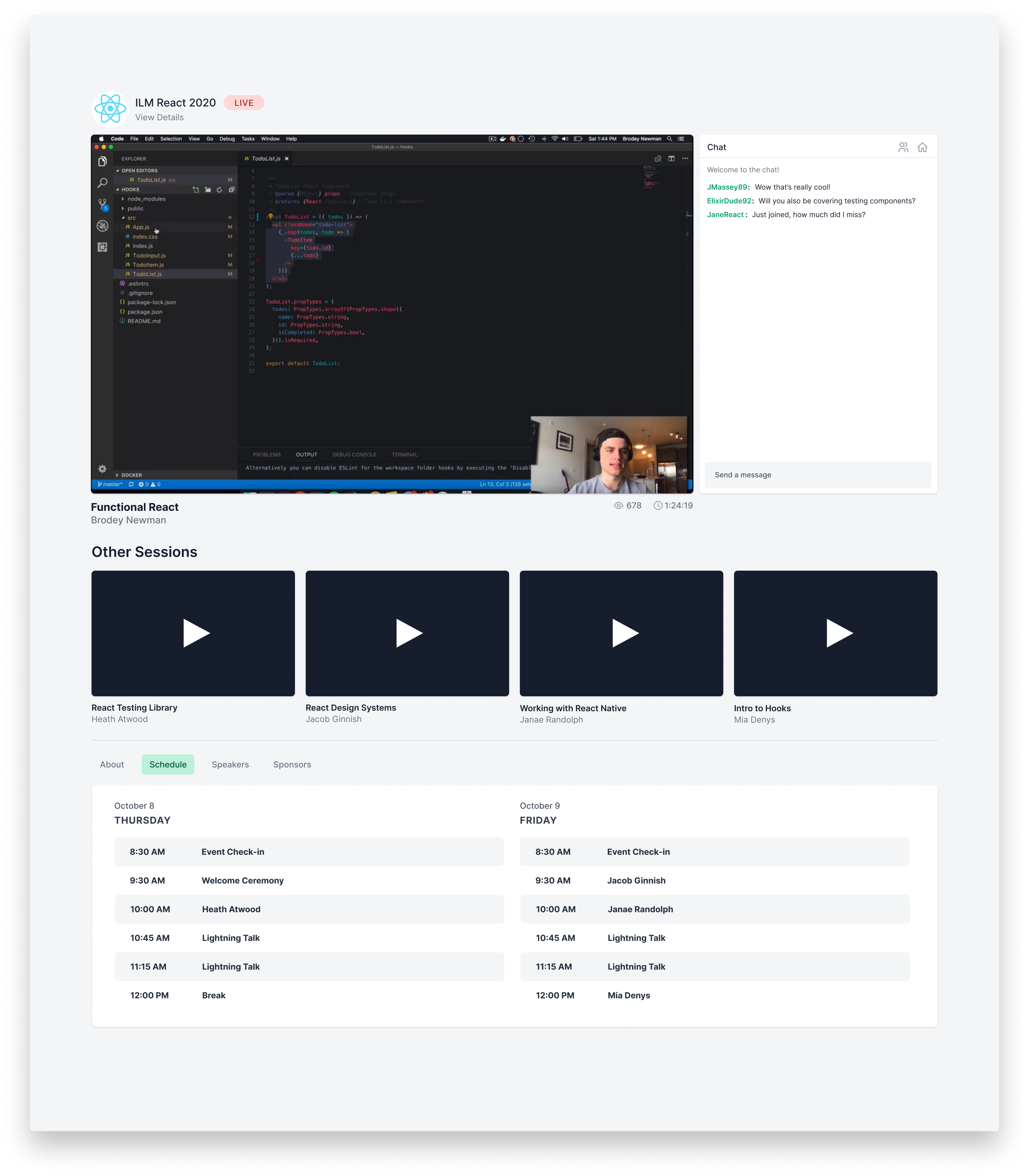
Task: Select the Friday 12:00 PM Mia Denys row
Action: click(x=715, y=995)
